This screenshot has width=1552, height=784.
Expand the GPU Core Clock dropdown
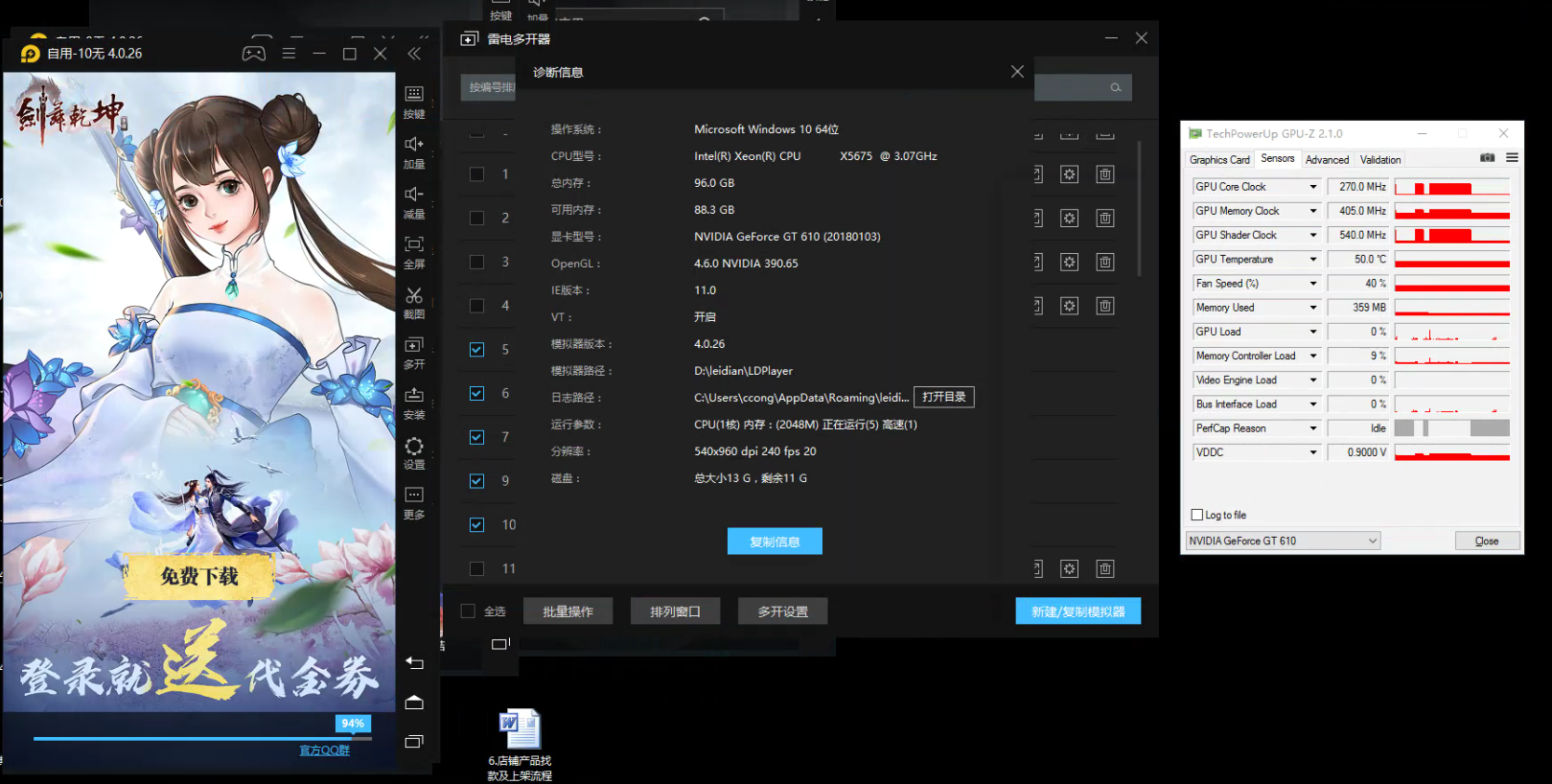(x=1312, y=187)
